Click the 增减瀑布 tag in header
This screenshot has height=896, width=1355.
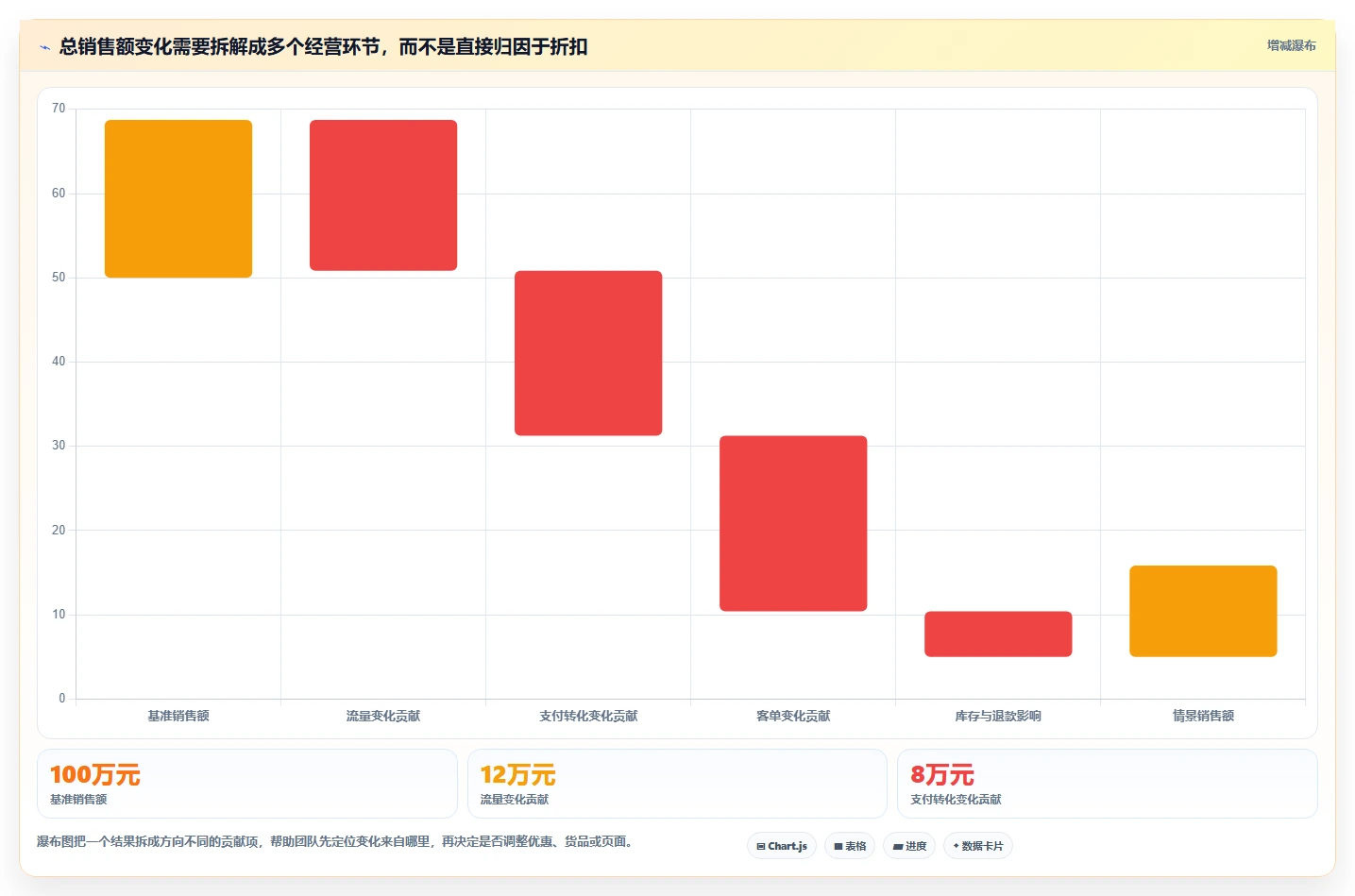coord(1291,45)
